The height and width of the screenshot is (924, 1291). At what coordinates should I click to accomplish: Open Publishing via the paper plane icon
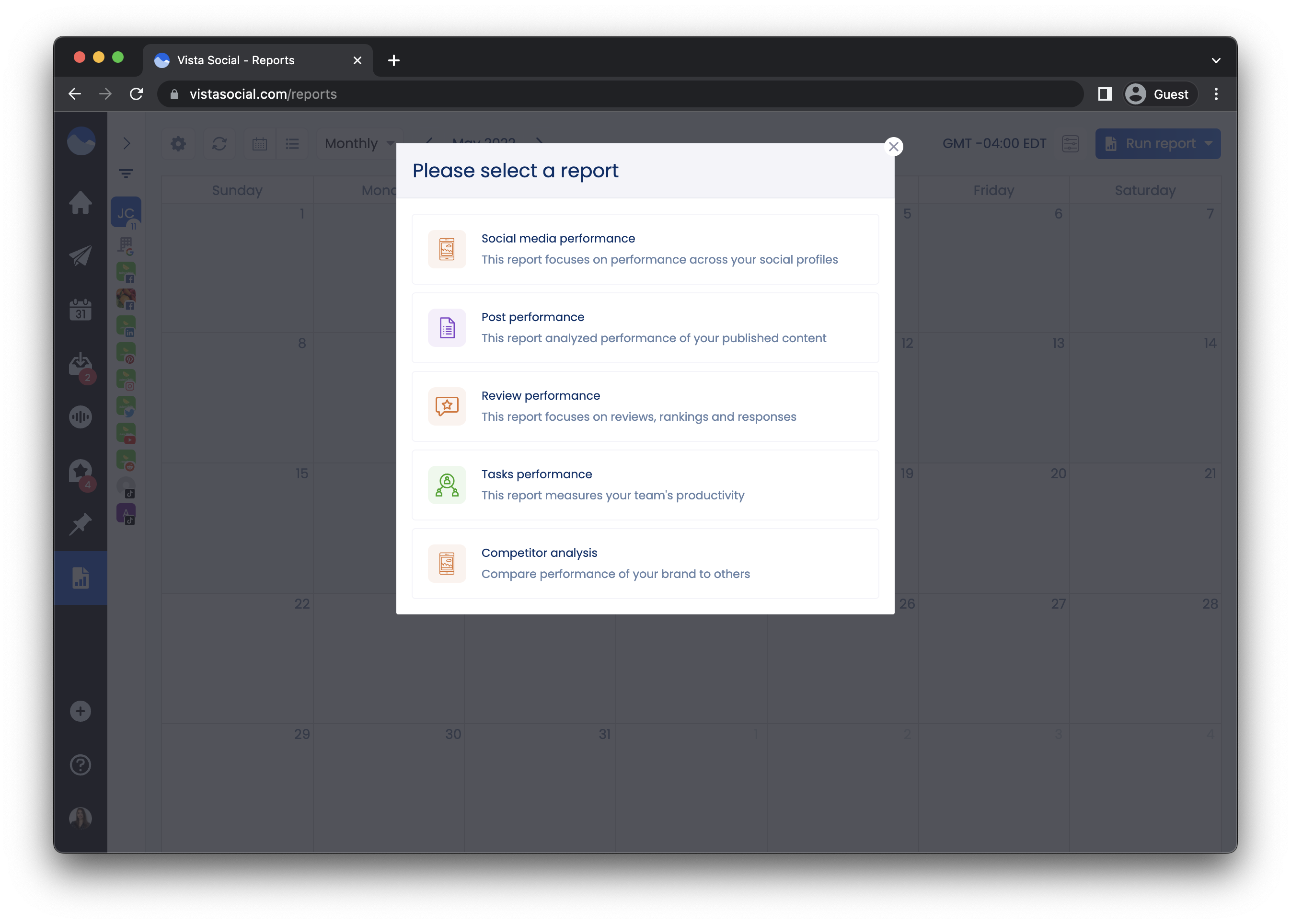[81, 255]
